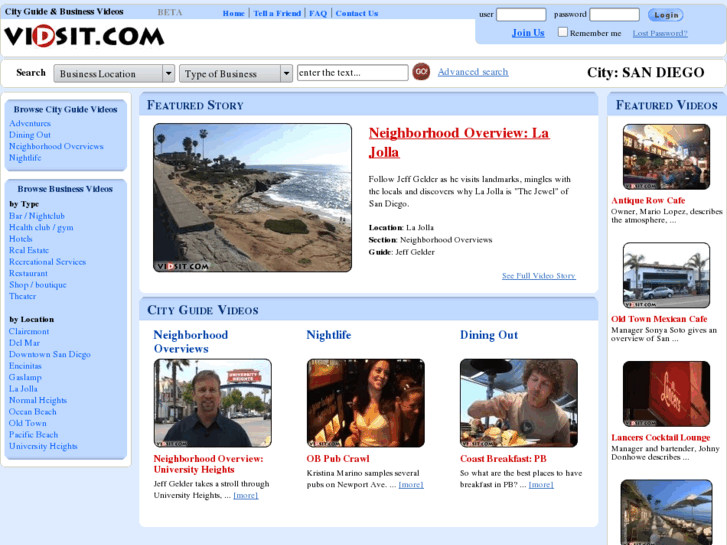Choose Del Mar location
Image resolution: width=727 pixels, height=545 pixels.
pos(24,343)
